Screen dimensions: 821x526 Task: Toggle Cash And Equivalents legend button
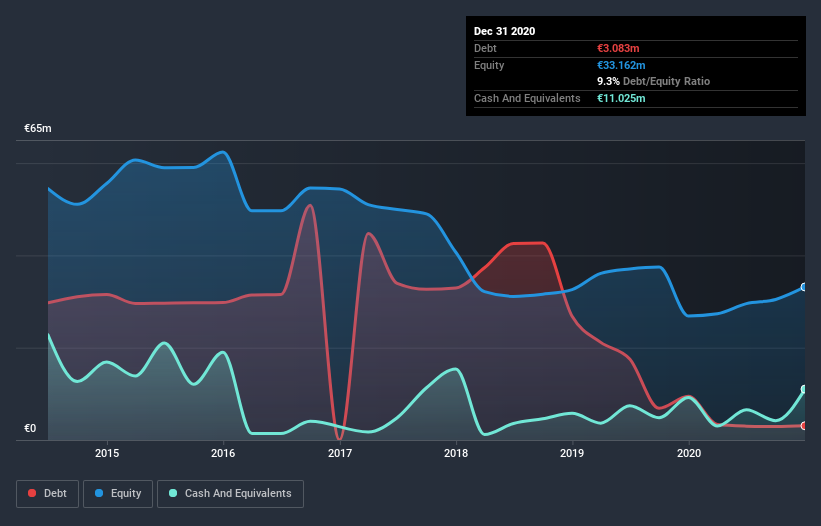(230, 494)
